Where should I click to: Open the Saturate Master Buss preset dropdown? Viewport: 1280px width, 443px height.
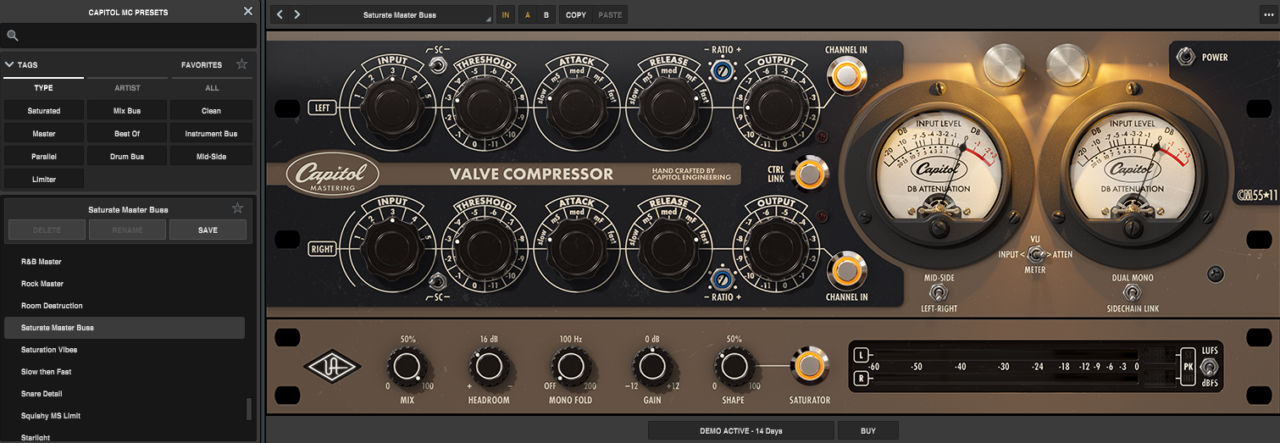(x=400, y=15)
